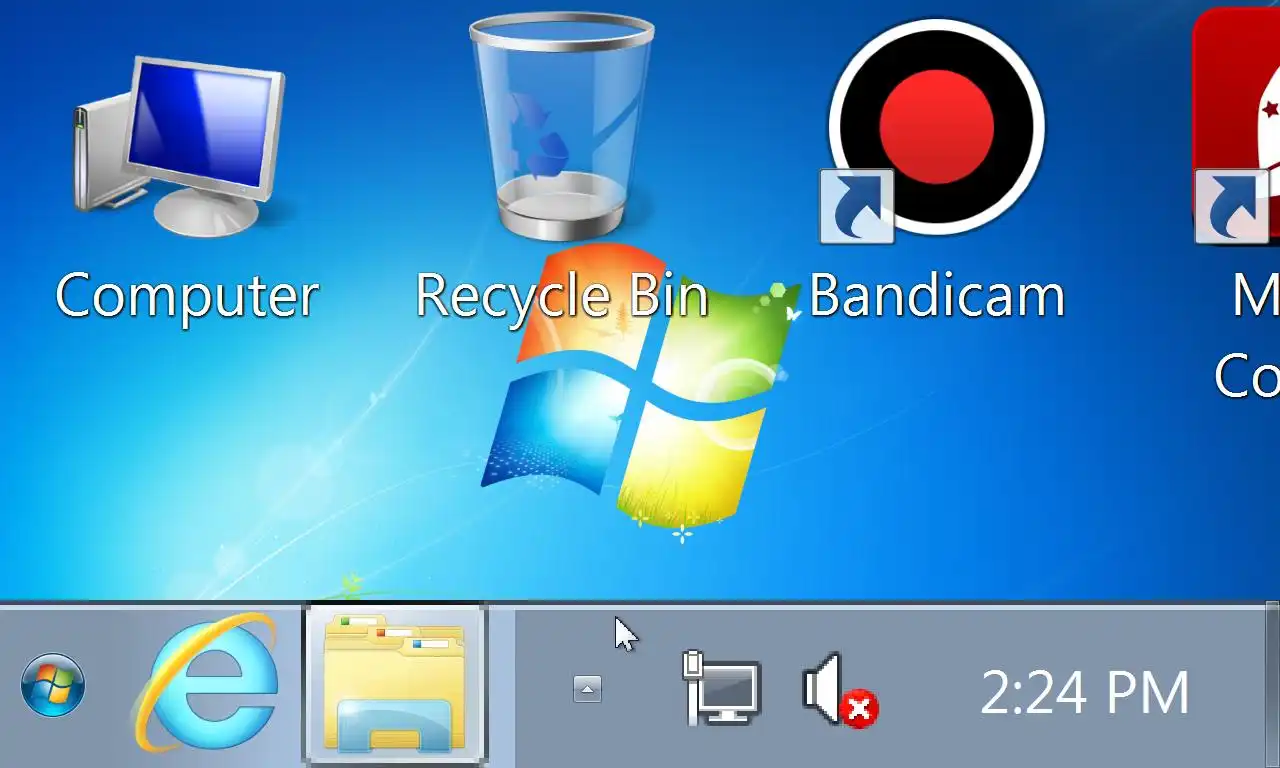This screenshot has height=768, width=1280.
Task: Select the Computer desktop icon
Action: pyautogui.click(x=180, y=145)
